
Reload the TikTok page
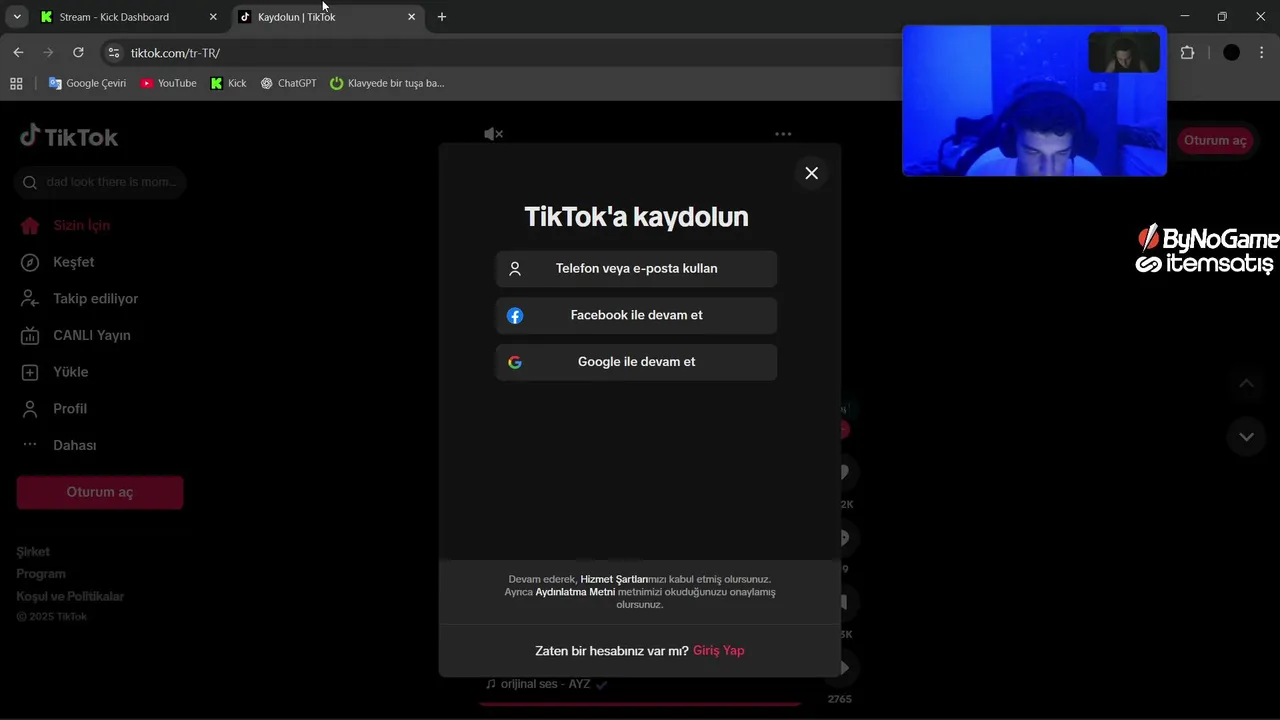pyautogui.click(x=78, y=53)
